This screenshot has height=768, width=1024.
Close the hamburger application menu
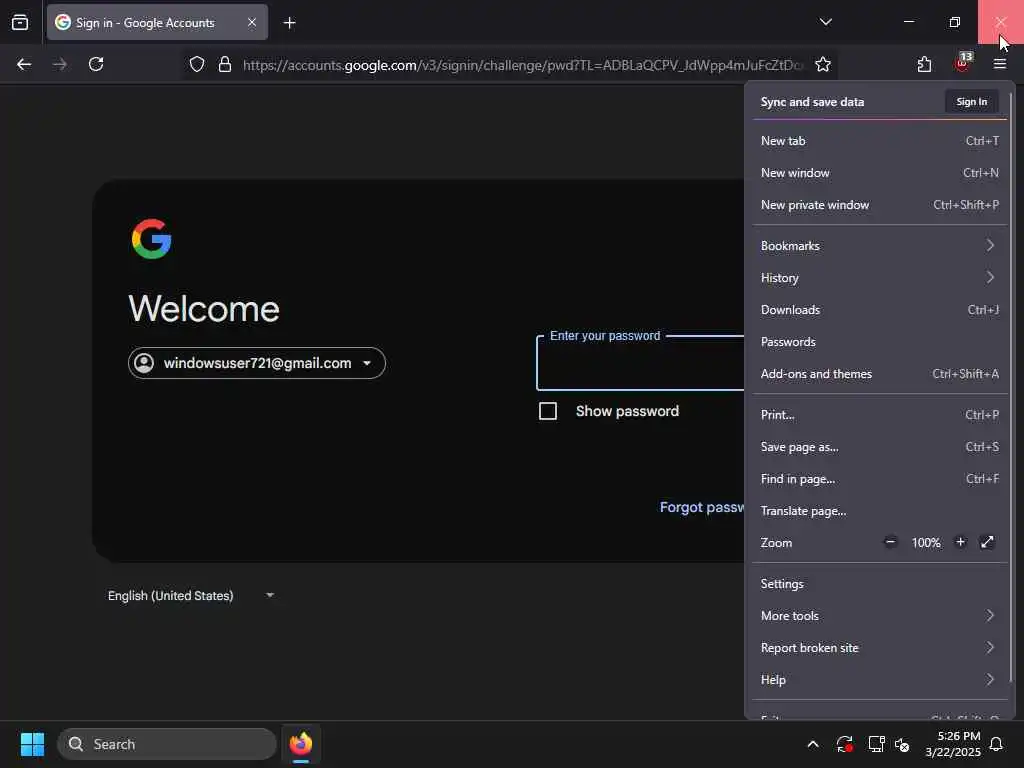click(x=1000, y=64)
